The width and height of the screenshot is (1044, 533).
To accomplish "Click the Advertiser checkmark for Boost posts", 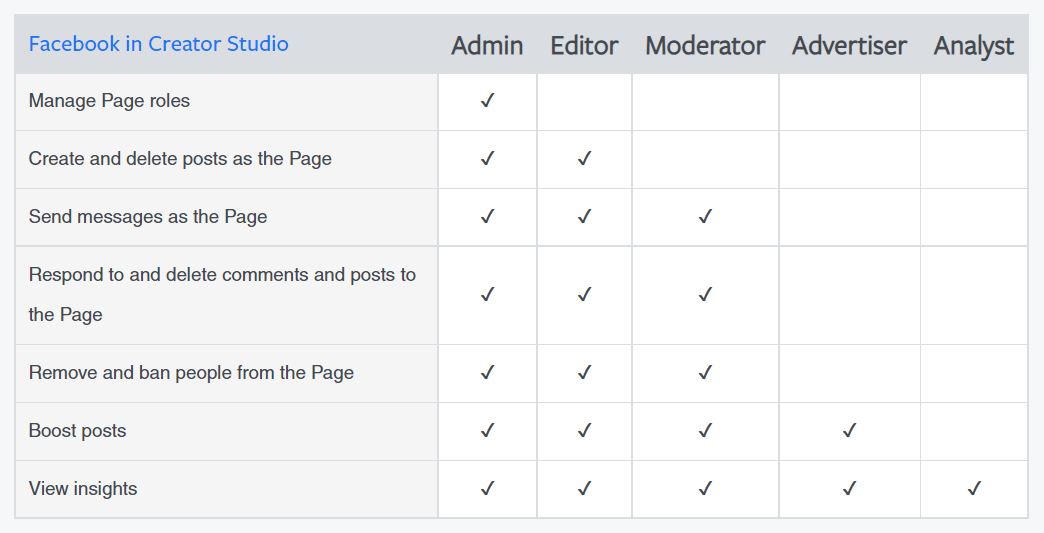I will click(849, 431).
